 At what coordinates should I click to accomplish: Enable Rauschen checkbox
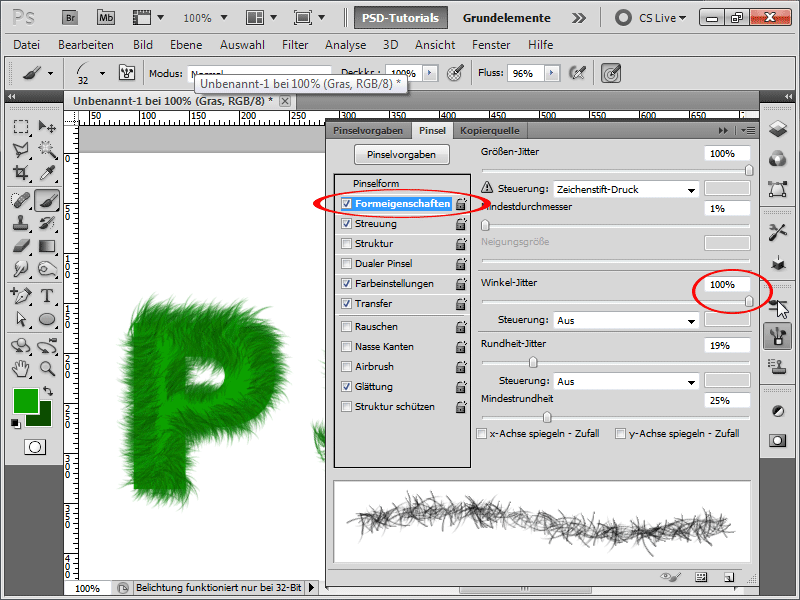346,327
